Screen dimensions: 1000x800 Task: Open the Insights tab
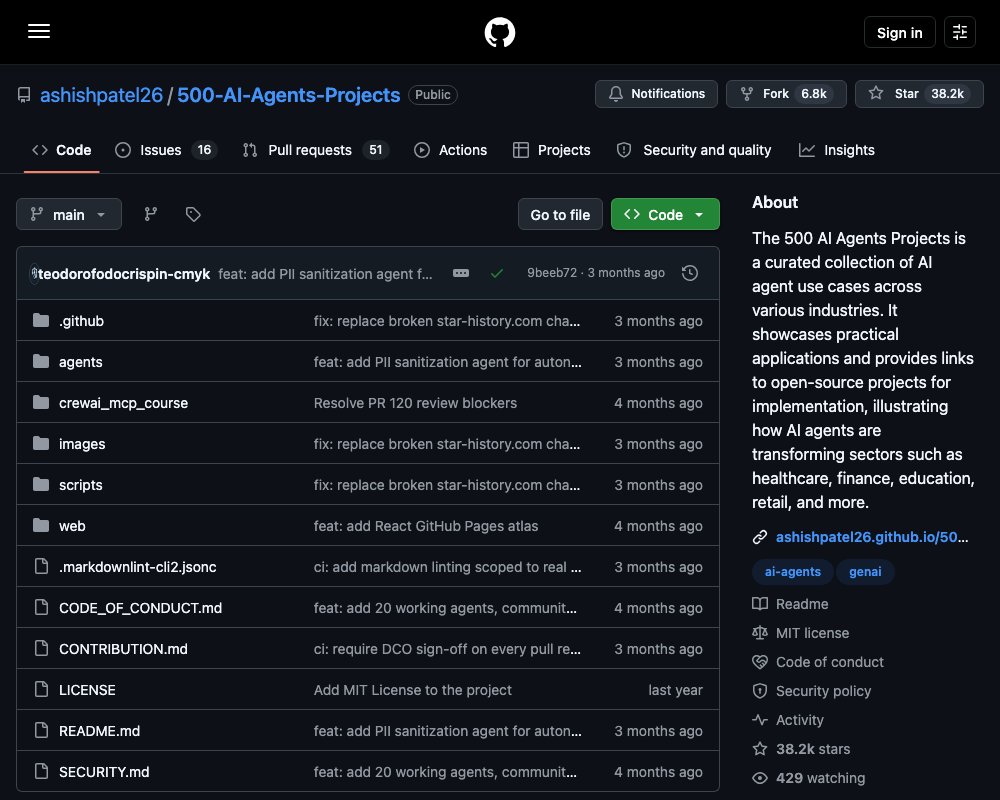pos(837,150)
